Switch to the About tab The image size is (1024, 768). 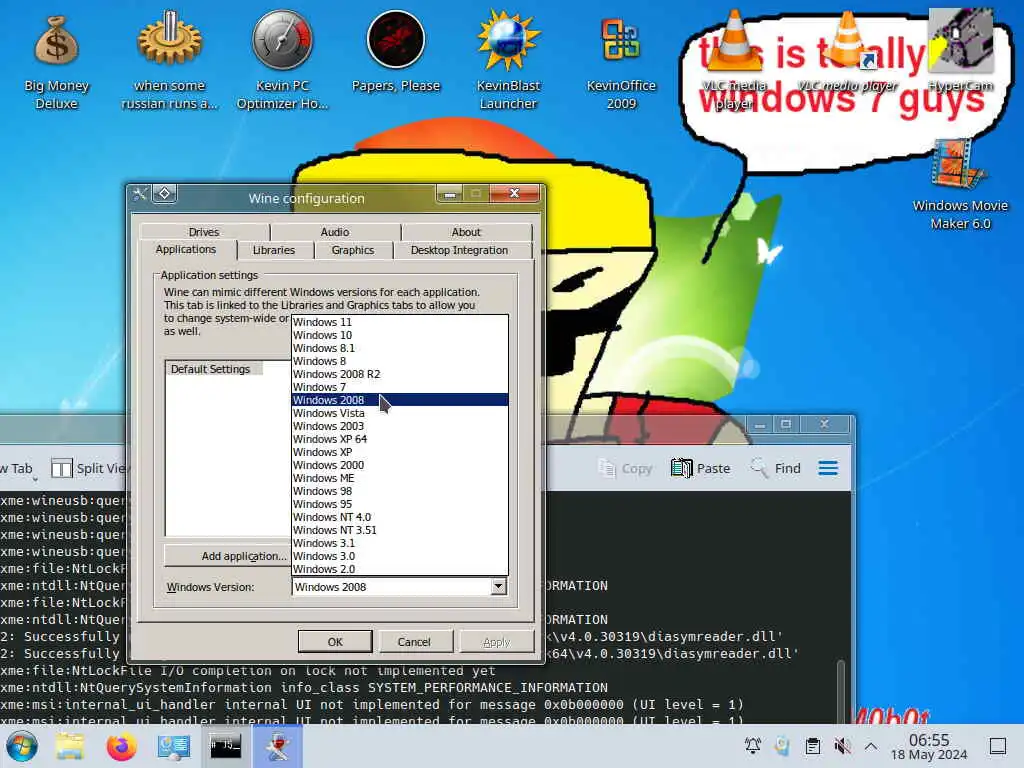click(x=466, y=232)
